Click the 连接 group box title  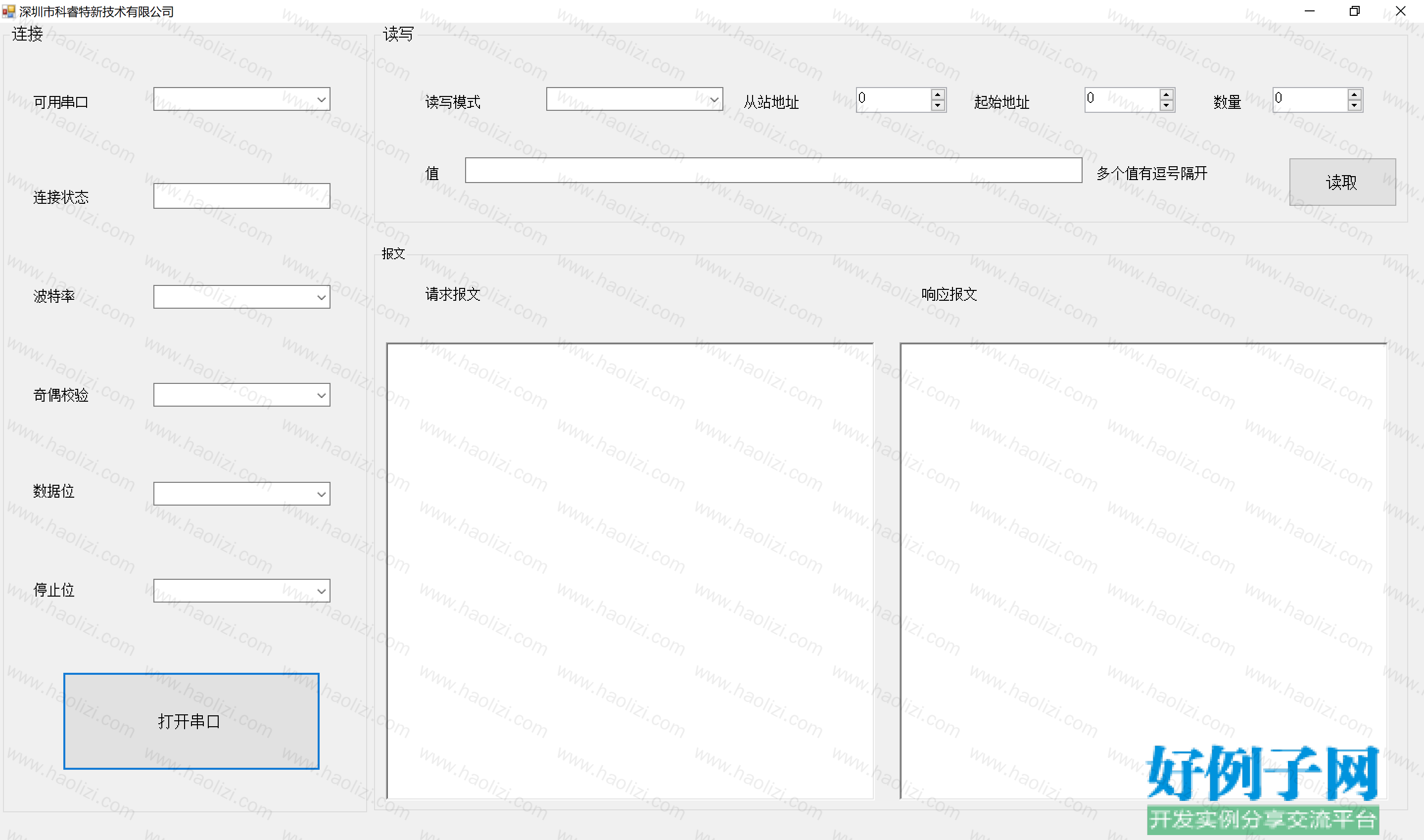tap(27, 34)
